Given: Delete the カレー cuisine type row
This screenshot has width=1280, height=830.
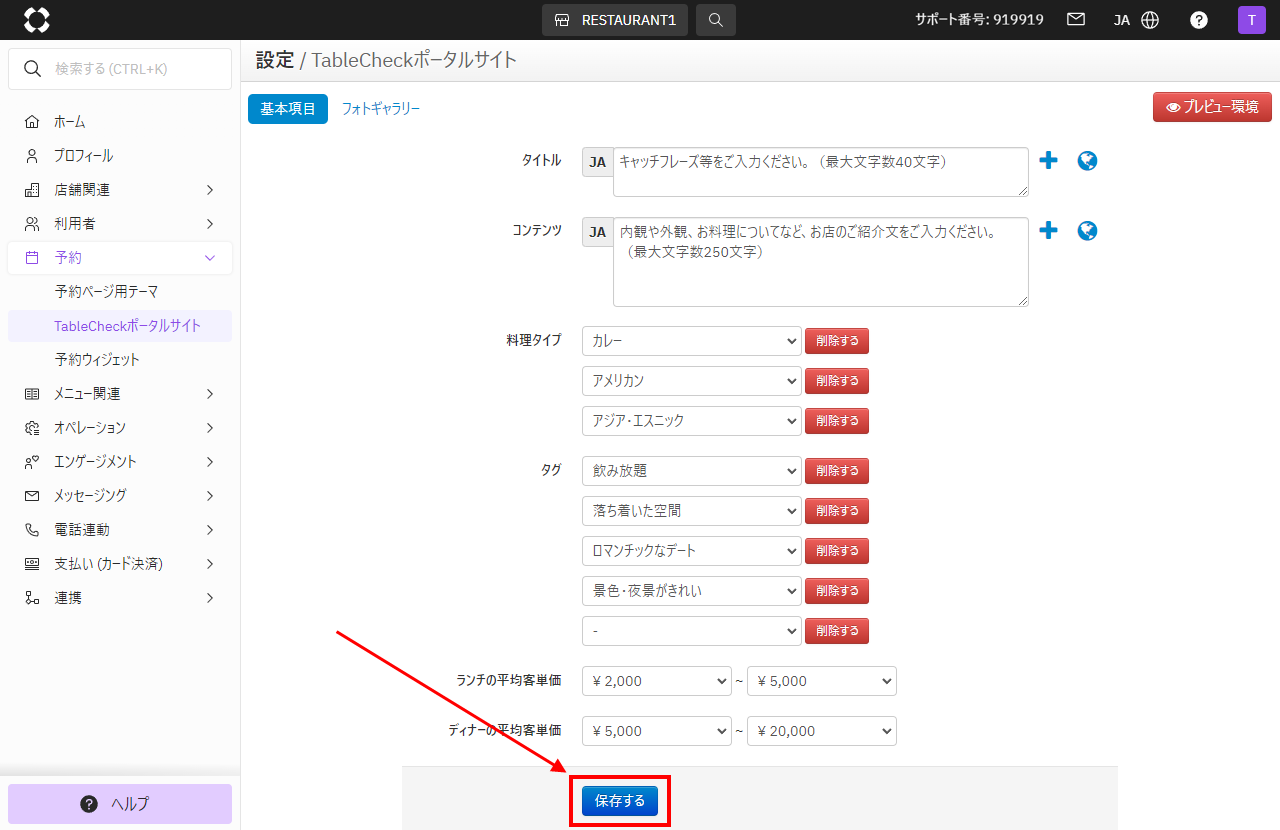Looking at the screenshot, I should pos(837,341).
